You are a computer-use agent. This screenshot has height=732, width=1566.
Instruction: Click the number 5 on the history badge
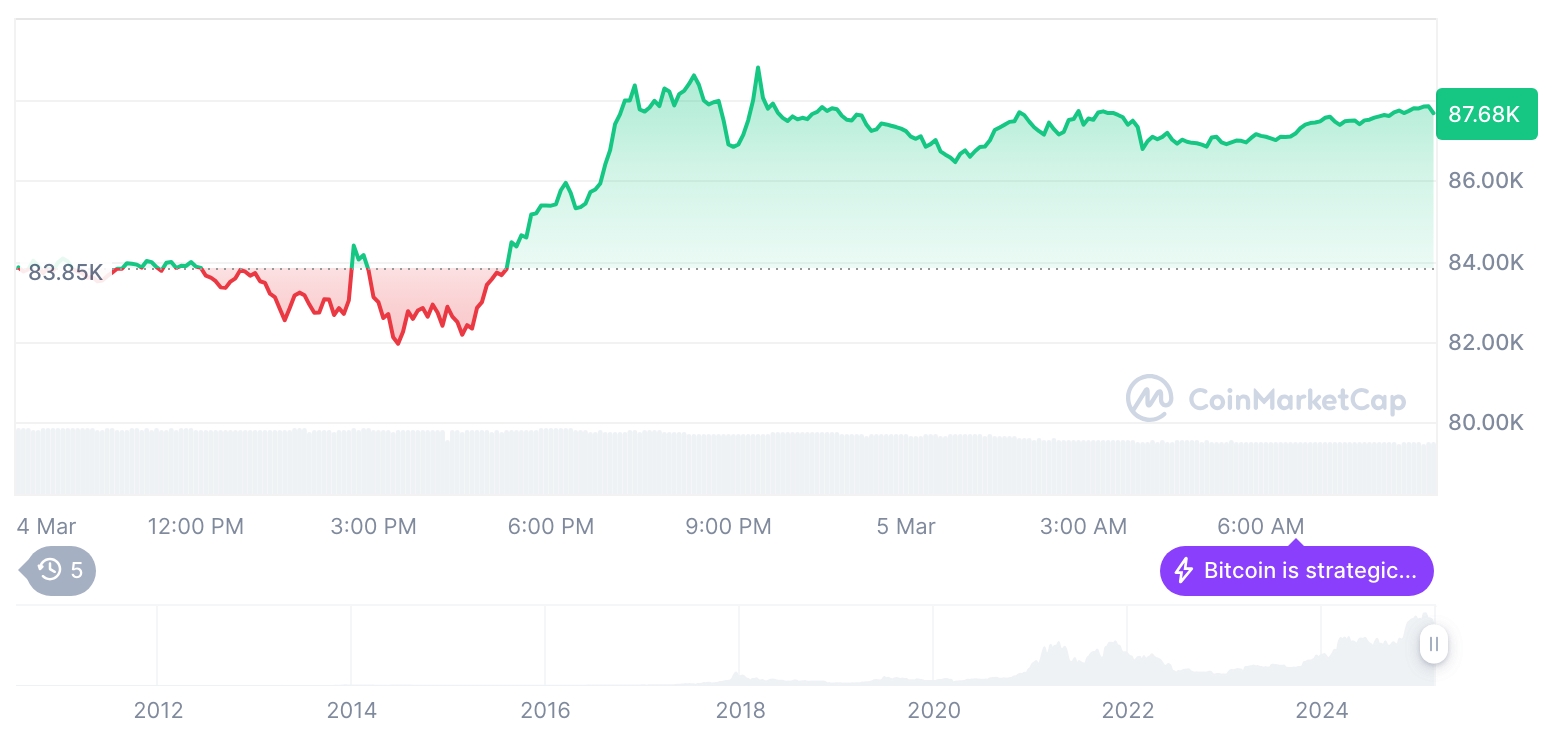[77, 571]
